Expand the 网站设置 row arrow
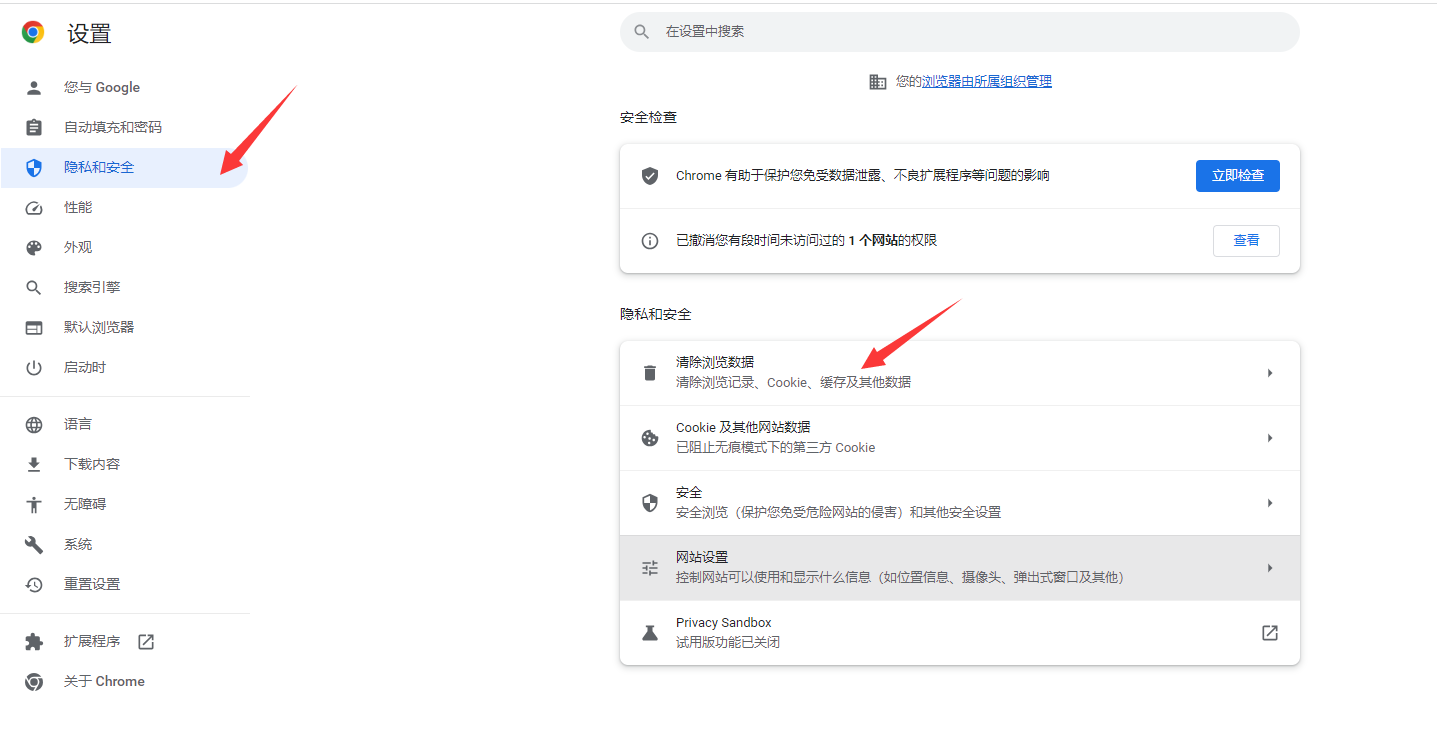The width and height of the screenshot is (1437, 730). coord(1270,568)
